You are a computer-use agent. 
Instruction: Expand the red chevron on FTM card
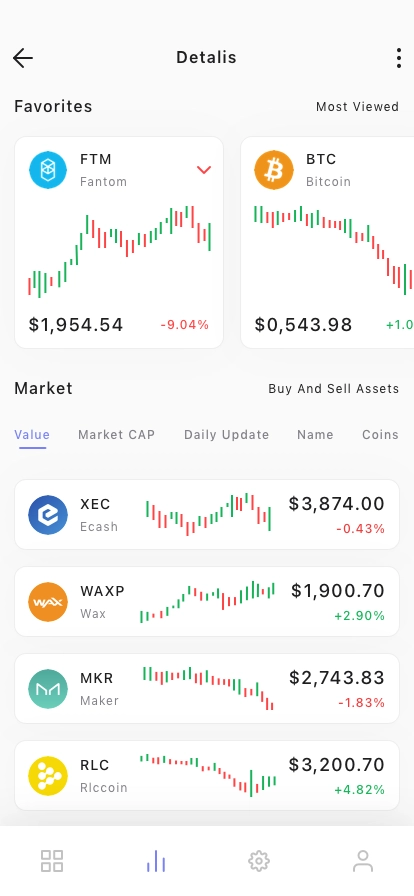pyautogui.click(x=204, y=170)
